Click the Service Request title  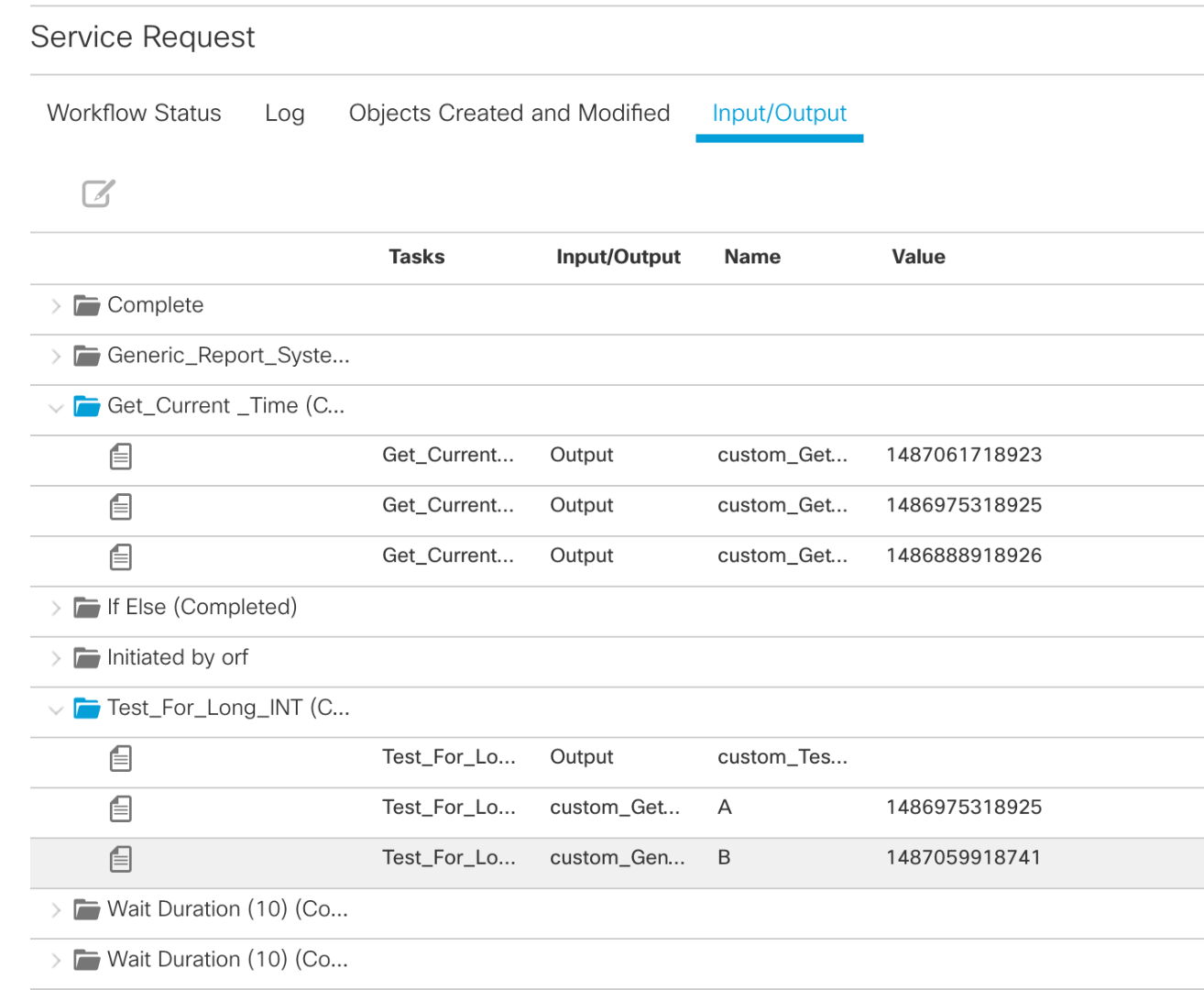[x=143, y=37]
